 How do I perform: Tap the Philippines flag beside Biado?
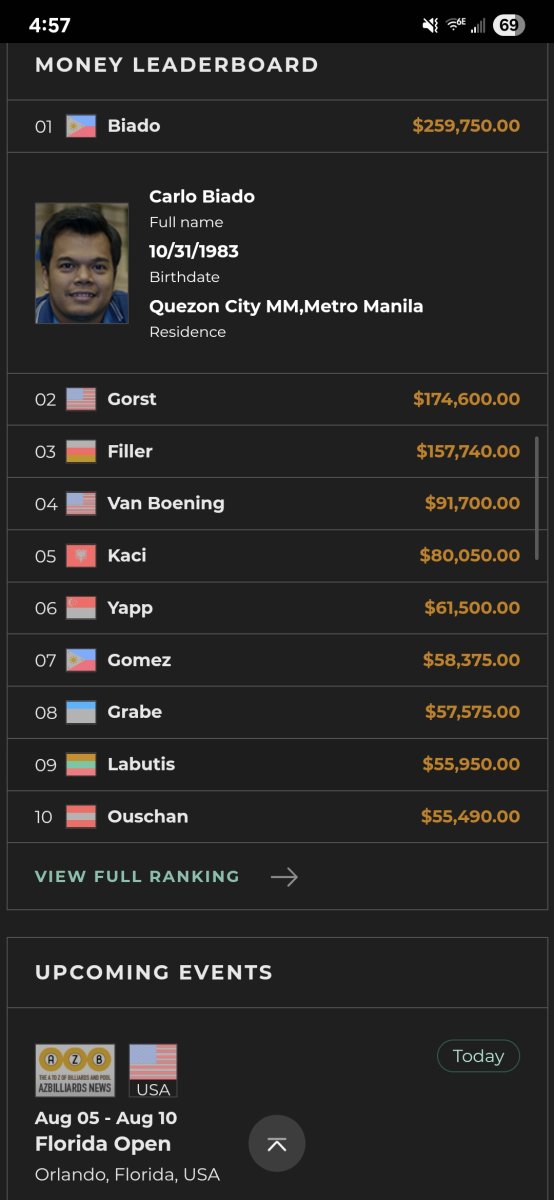tap(81, 126)
